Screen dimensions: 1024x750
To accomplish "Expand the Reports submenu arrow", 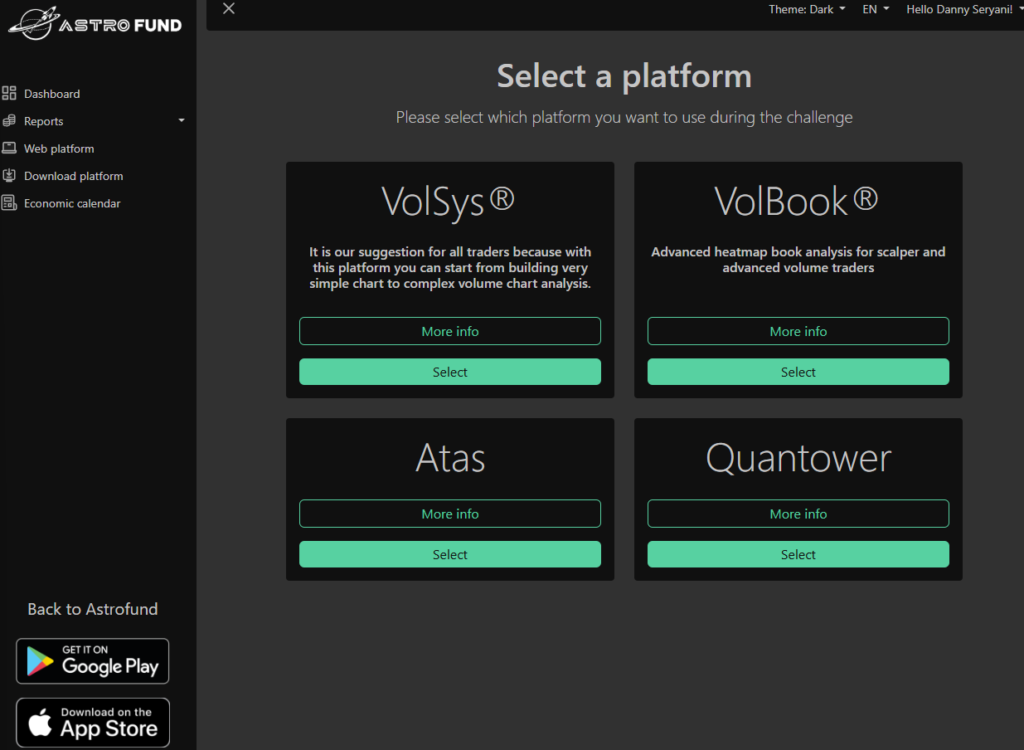I will 181,121.
